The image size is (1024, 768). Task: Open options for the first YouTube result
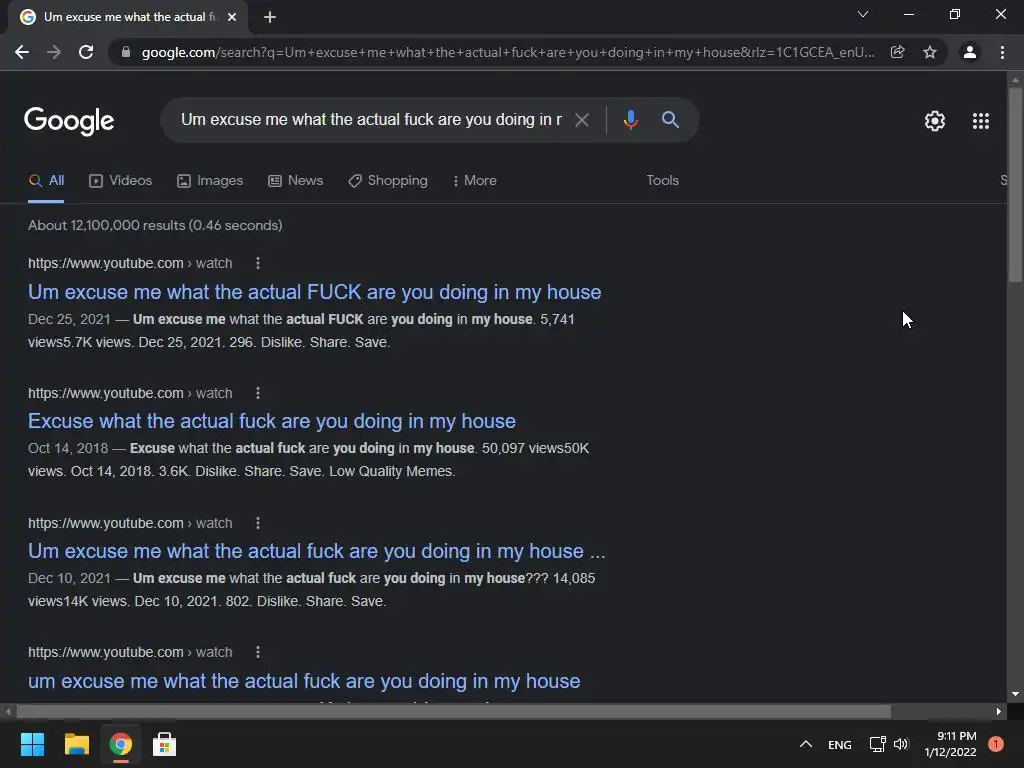click(x=258, y=263)
